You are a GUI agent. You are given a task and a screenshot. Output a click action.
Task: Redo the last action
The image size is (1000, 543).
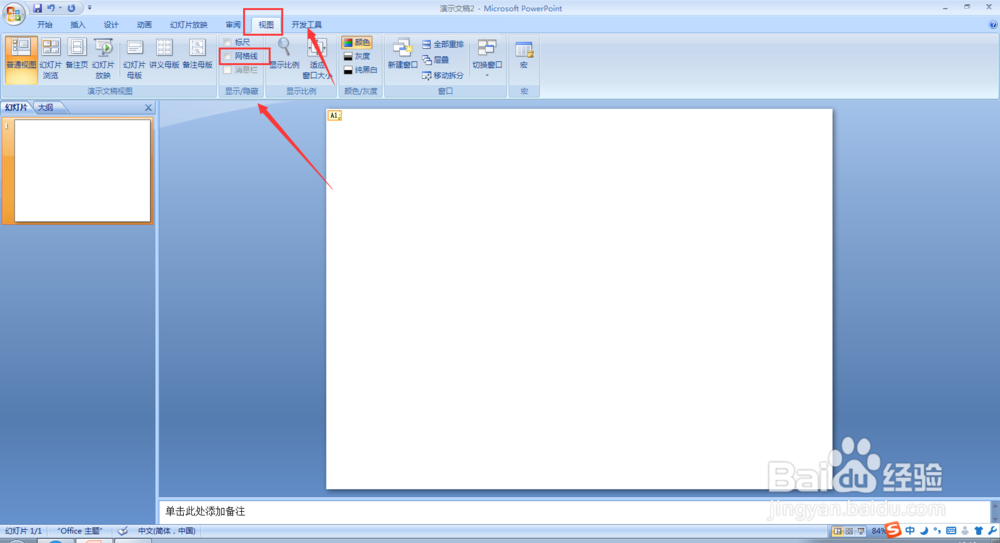(x=71, y=8)
